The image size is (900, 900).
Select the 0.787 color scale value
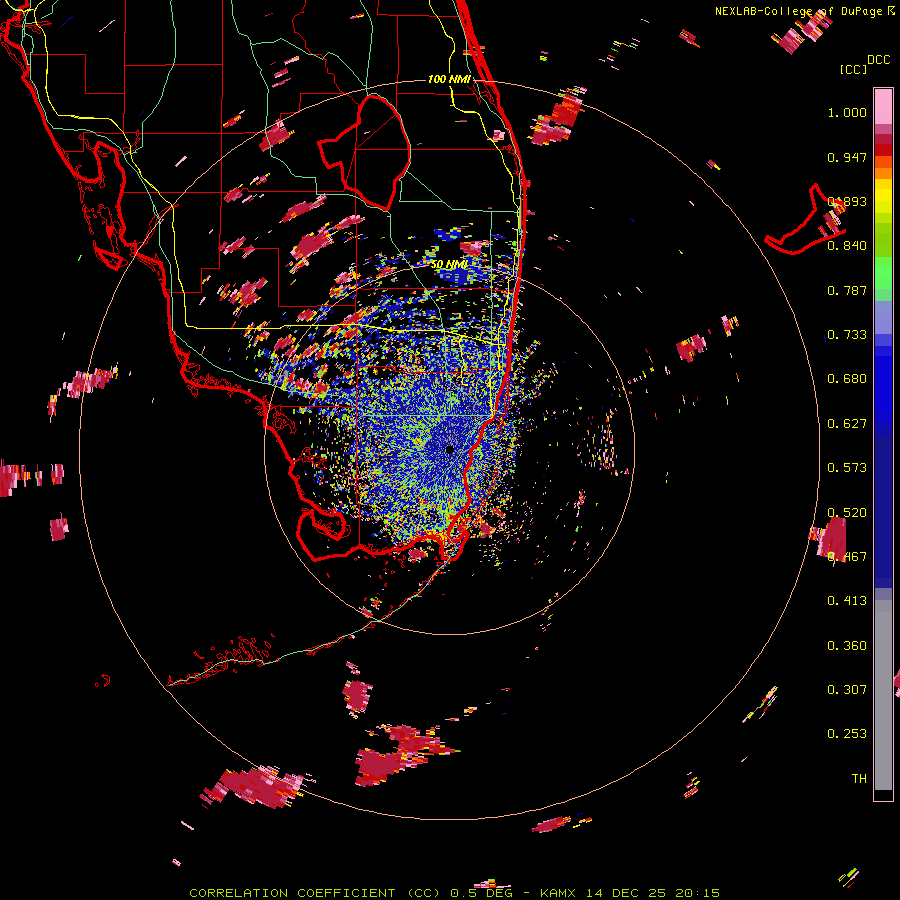[x=847, y=290]
